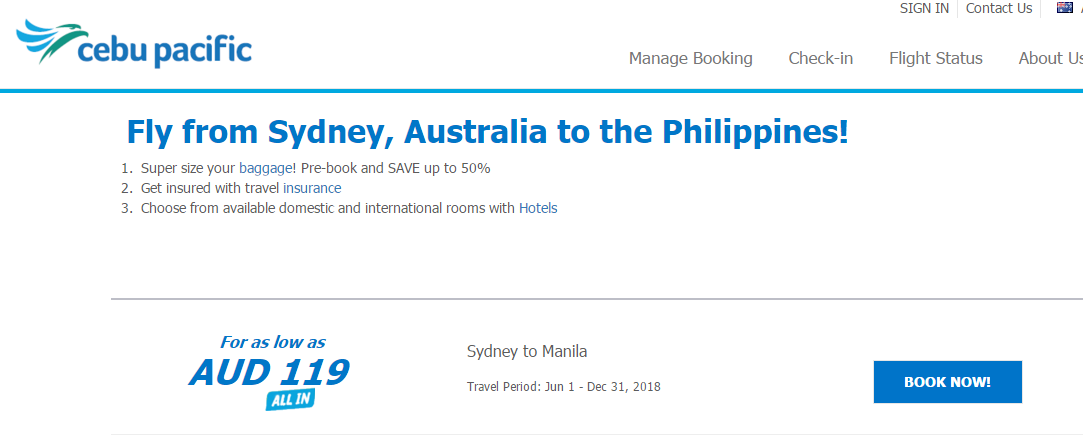Click the ALL IN badge under AUD 119
The height and width of the screenshot is (435, 1083).
pyautogui.click(x=290, y=399)
